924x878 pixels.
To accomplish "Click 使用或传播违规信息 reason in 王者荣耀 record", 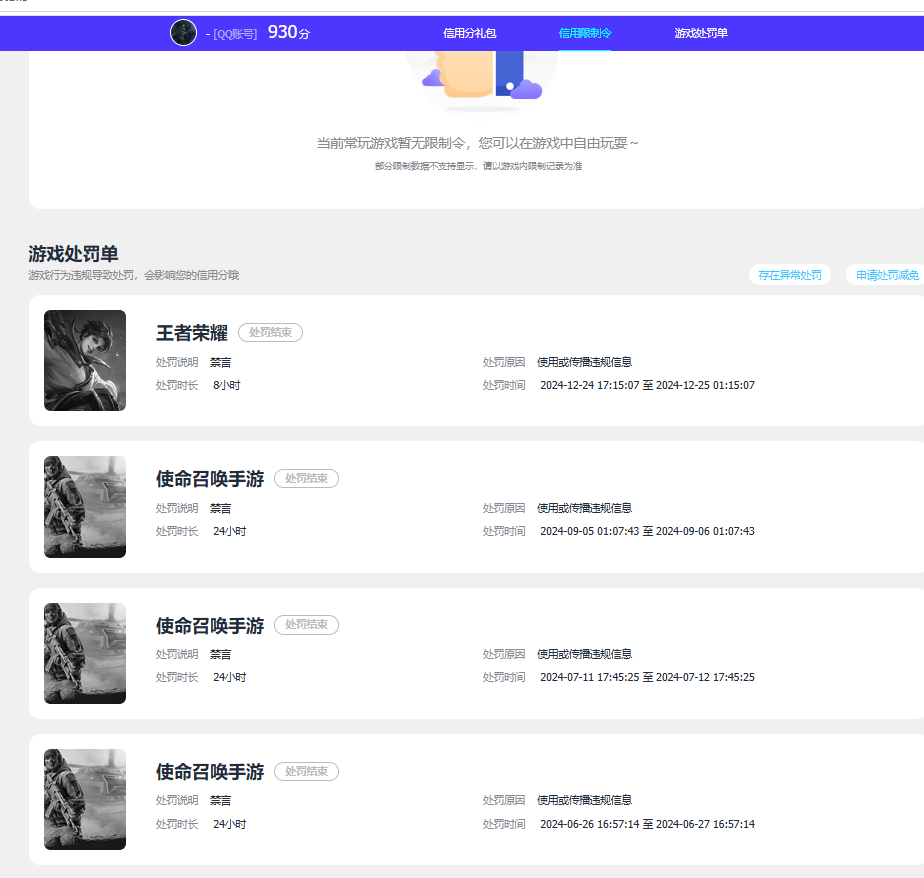I will click(x=585, y=362).
